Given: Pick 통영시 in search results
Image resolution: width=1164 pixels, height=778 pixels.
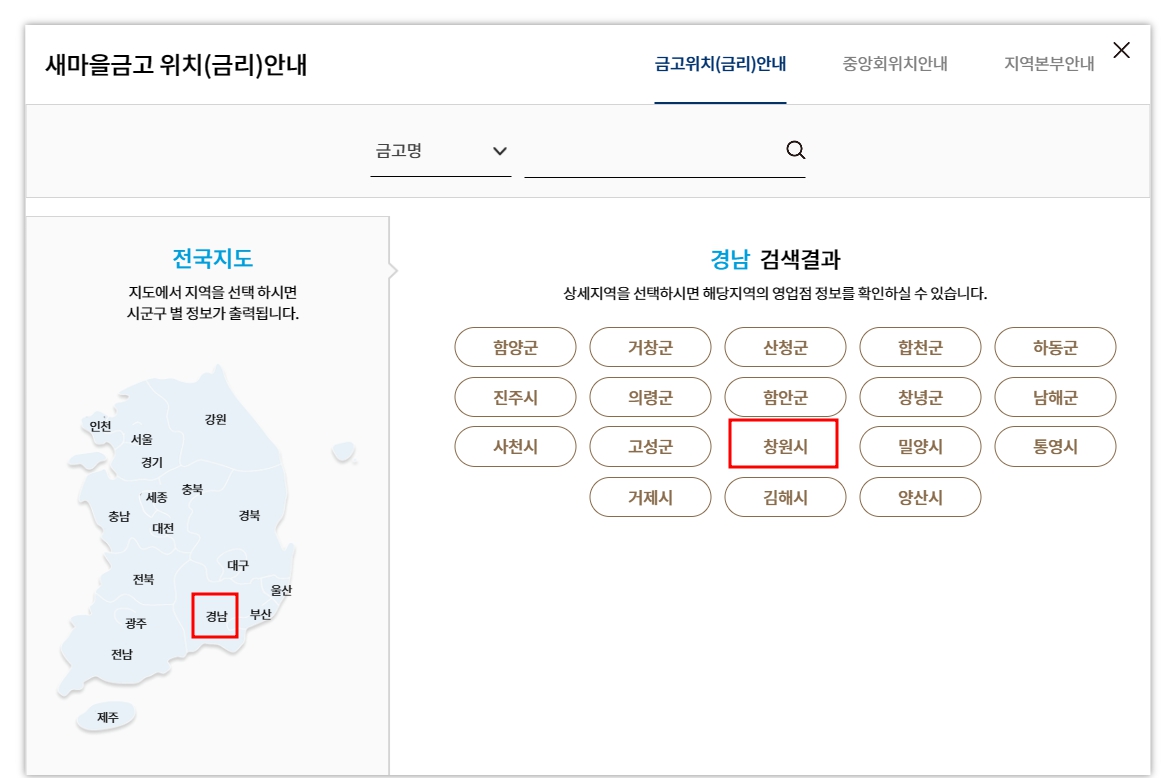Looking at the screenshot, I should [x=1055, y=446].
